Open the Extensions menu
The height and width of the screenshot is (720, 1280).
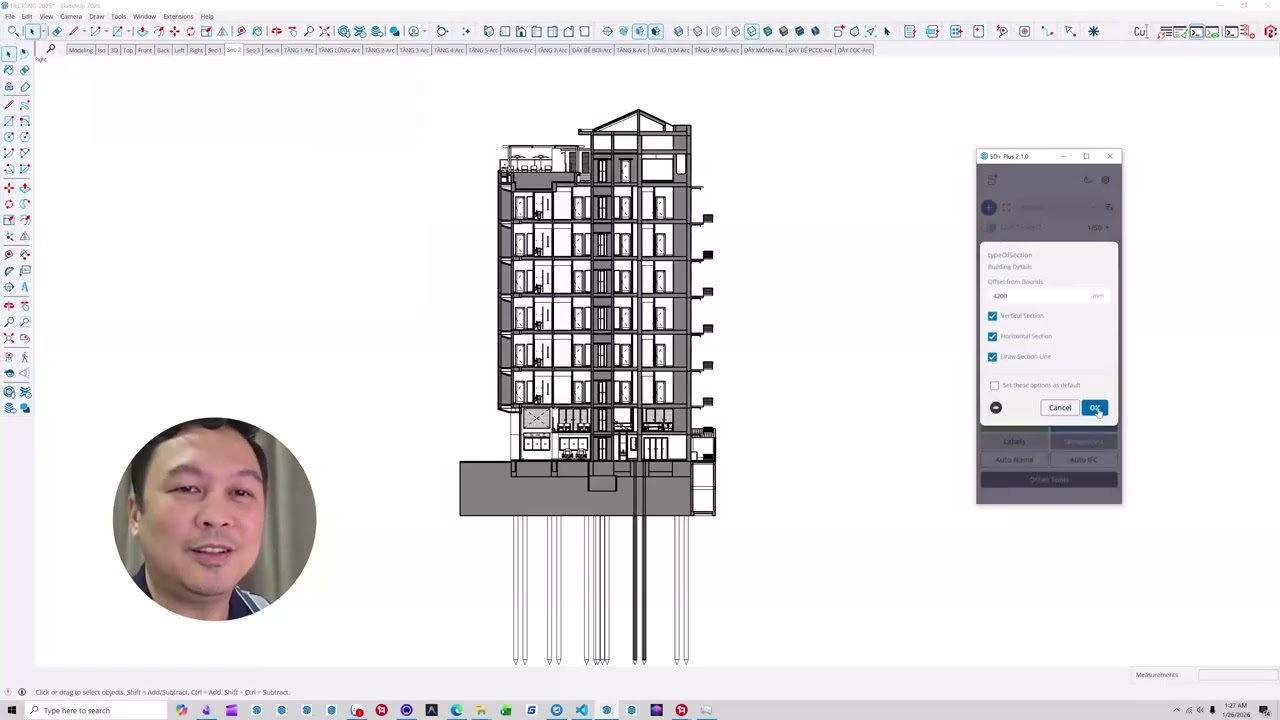point(178,16)
